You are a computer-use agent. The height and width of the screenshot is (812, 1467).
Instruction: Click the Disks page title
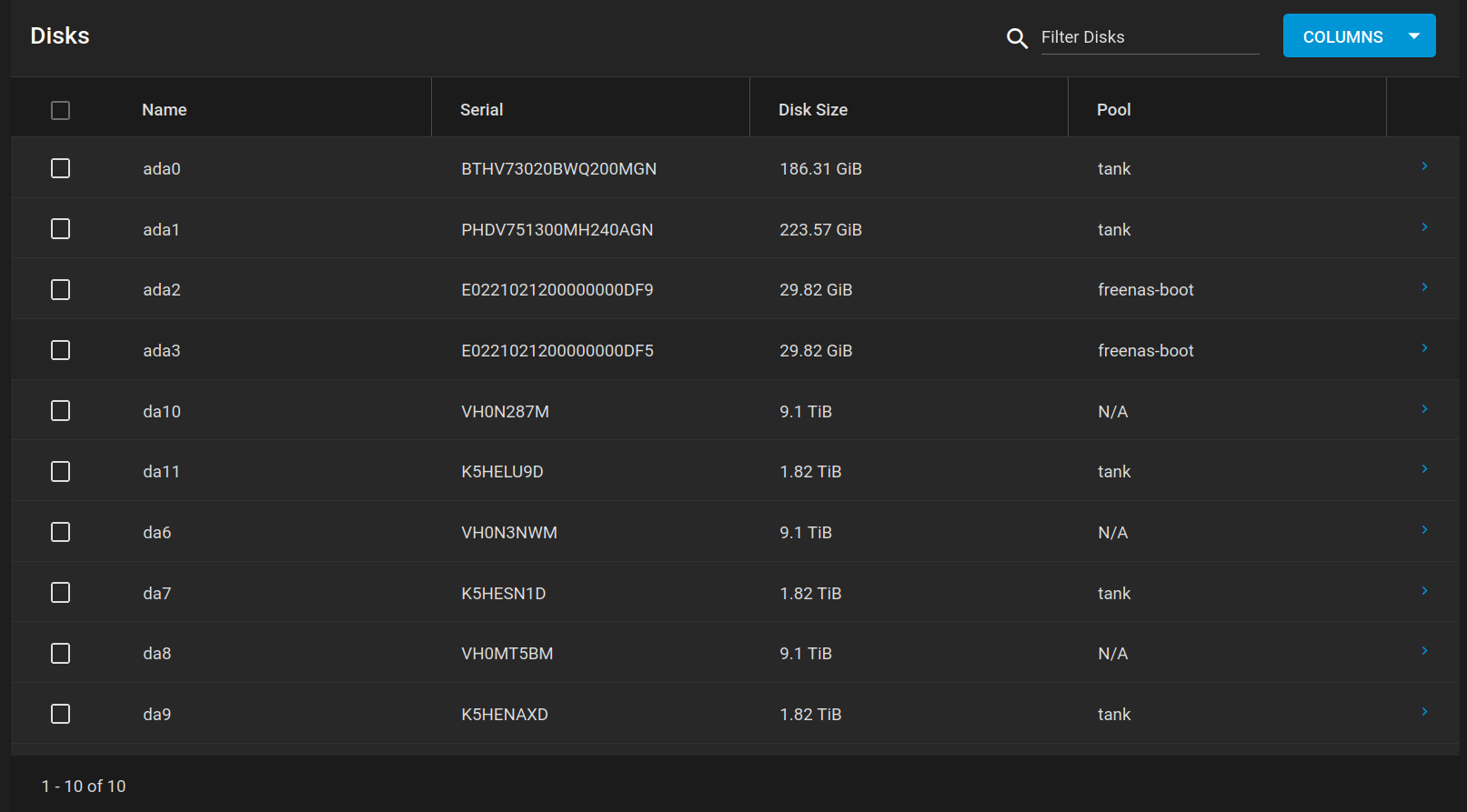[x=60, y=35]
